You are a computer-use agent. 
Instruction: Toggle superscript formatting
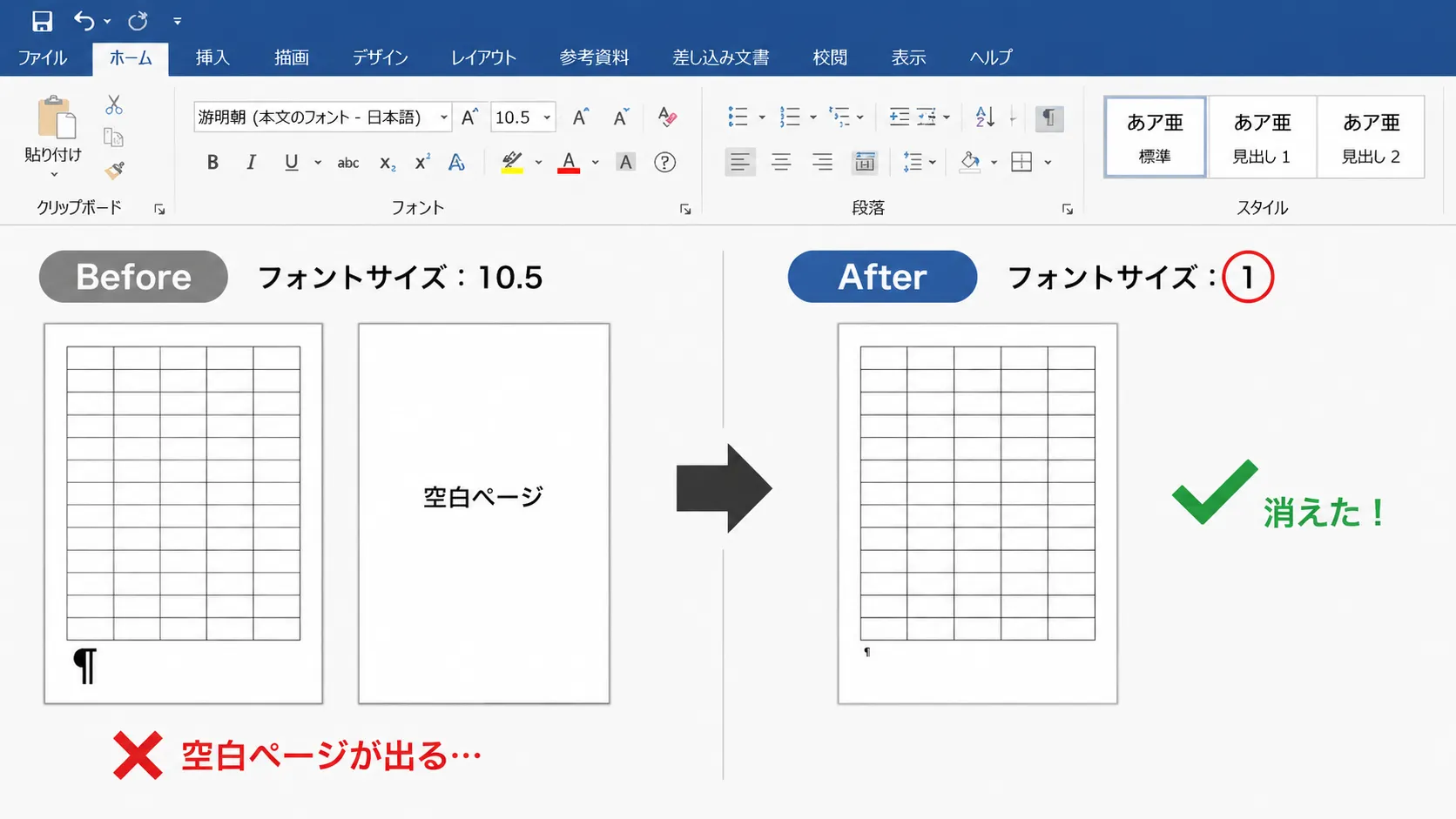(x=422, y=162)
